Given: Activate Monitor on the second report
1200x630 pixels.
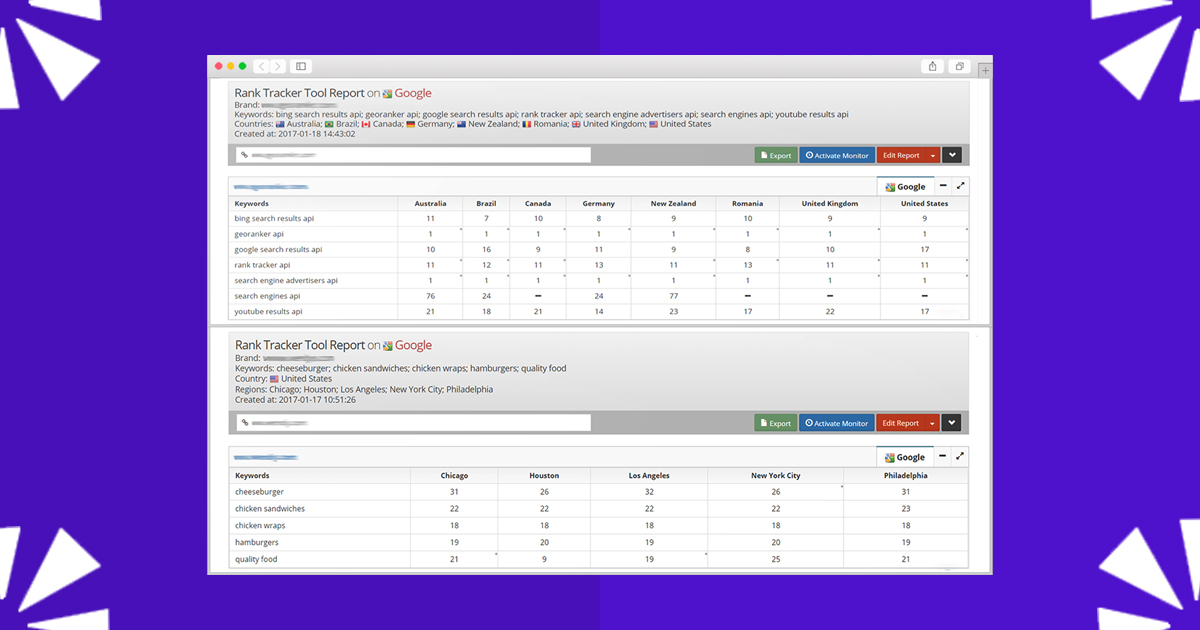Looking at the screenshot, I should click(837, 423).
